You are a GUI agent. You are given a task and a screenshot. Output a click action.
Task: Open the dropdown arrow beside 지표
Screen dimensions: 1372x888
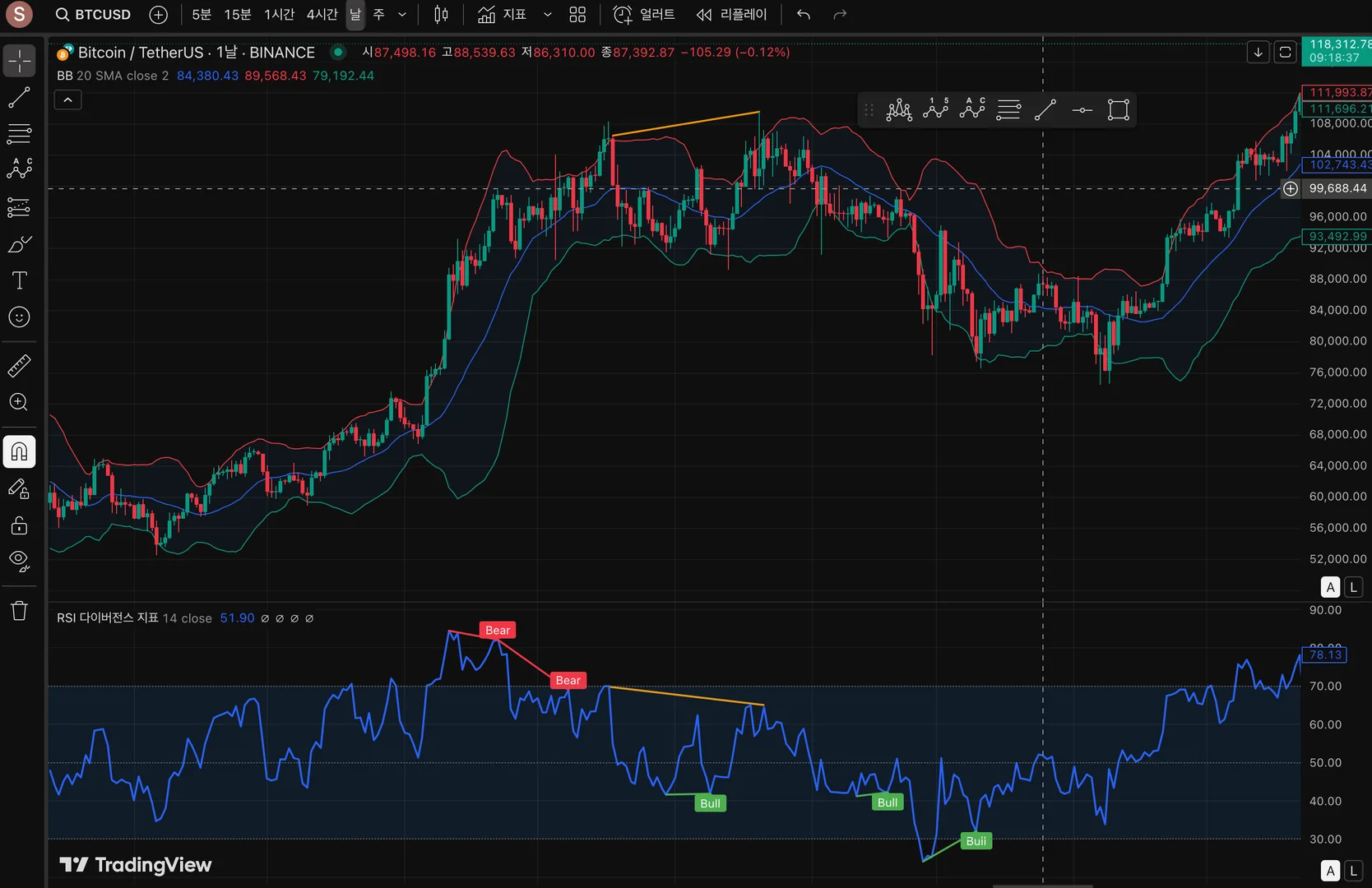(x=547, y=15)
